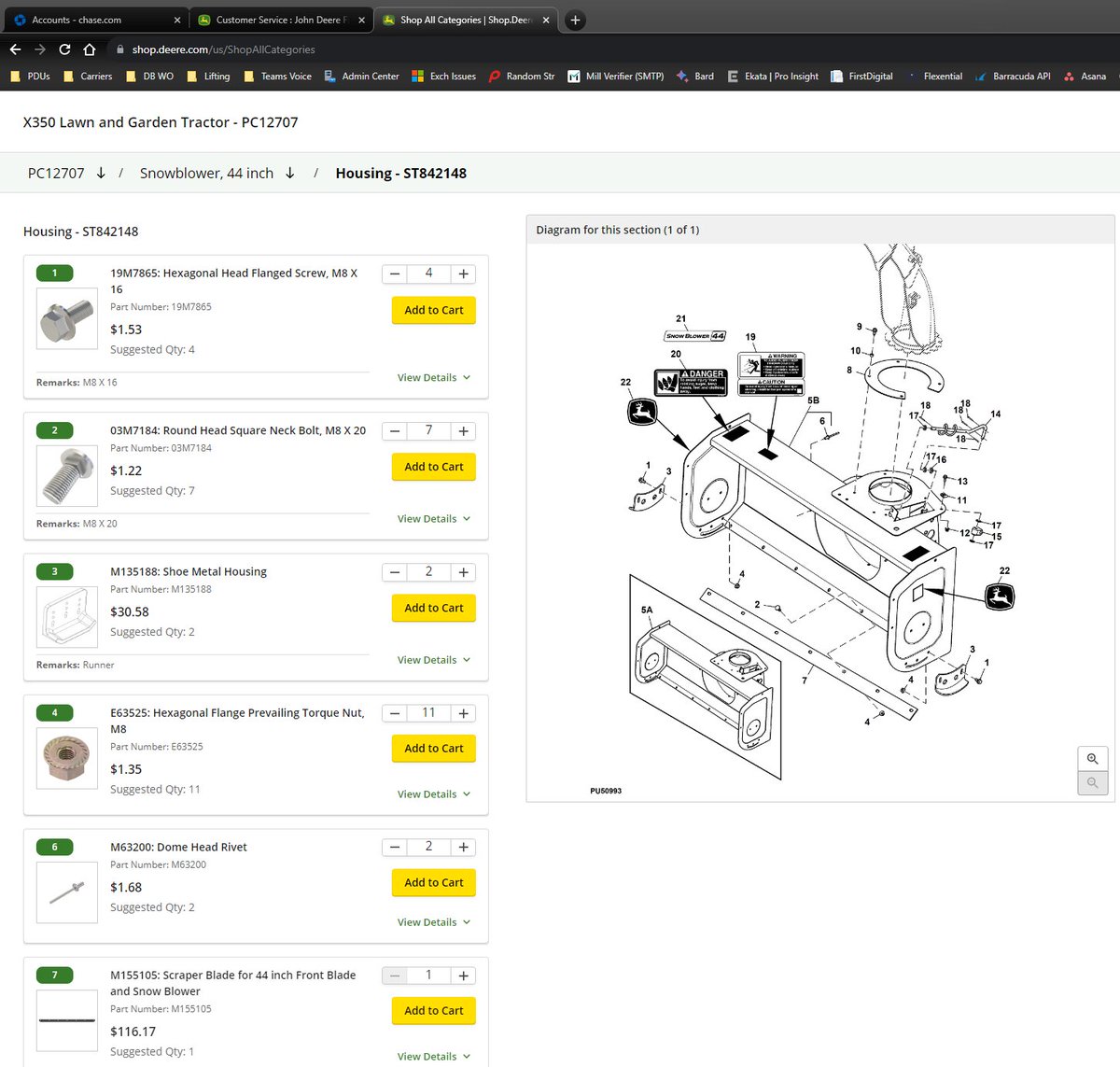This screenshot has height=1067, width=1120.
Task: Open a new browser tab
Action: [576, 20]
